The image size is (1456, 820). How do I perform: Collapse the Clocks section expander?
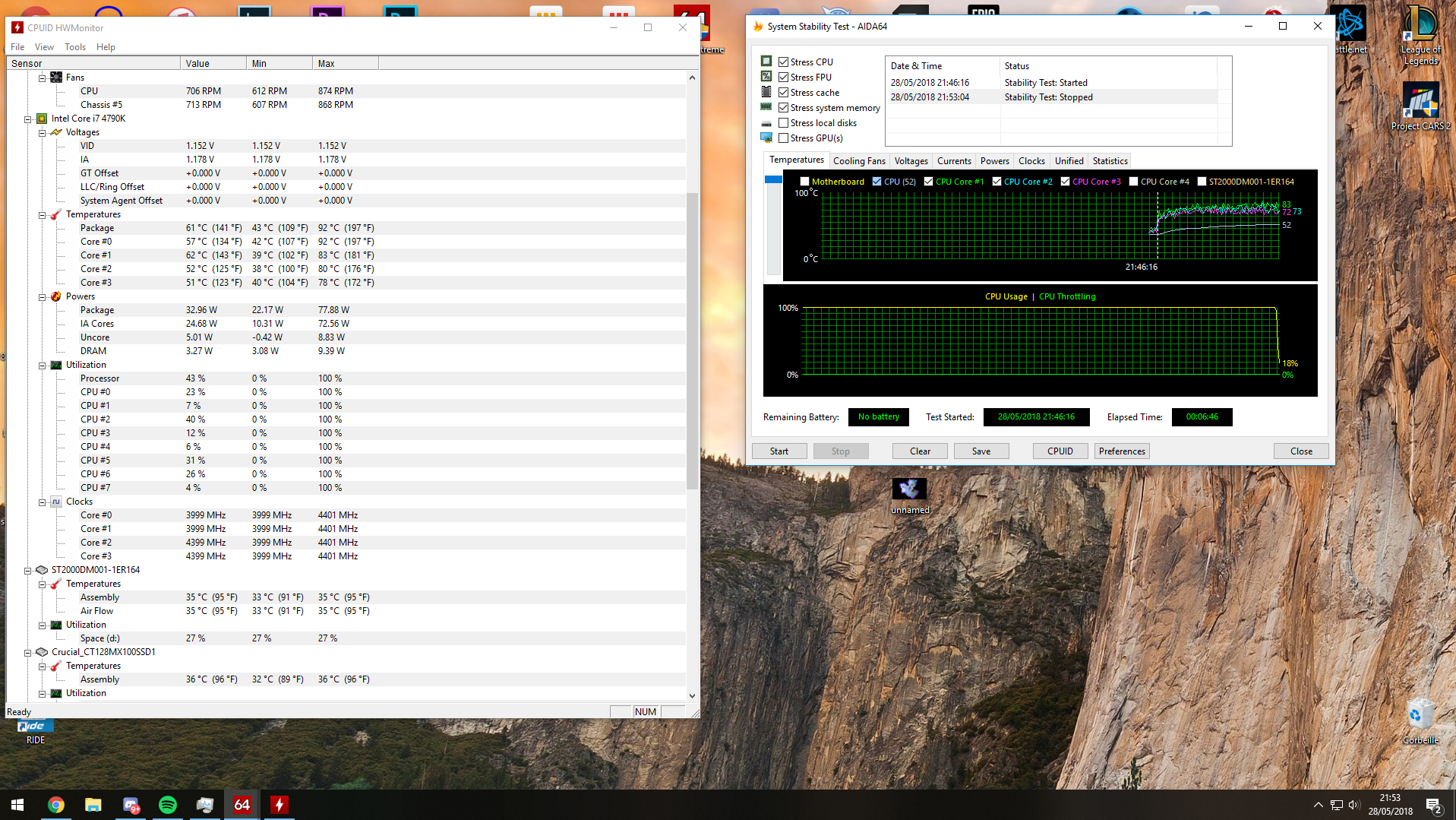click(43, 502)
